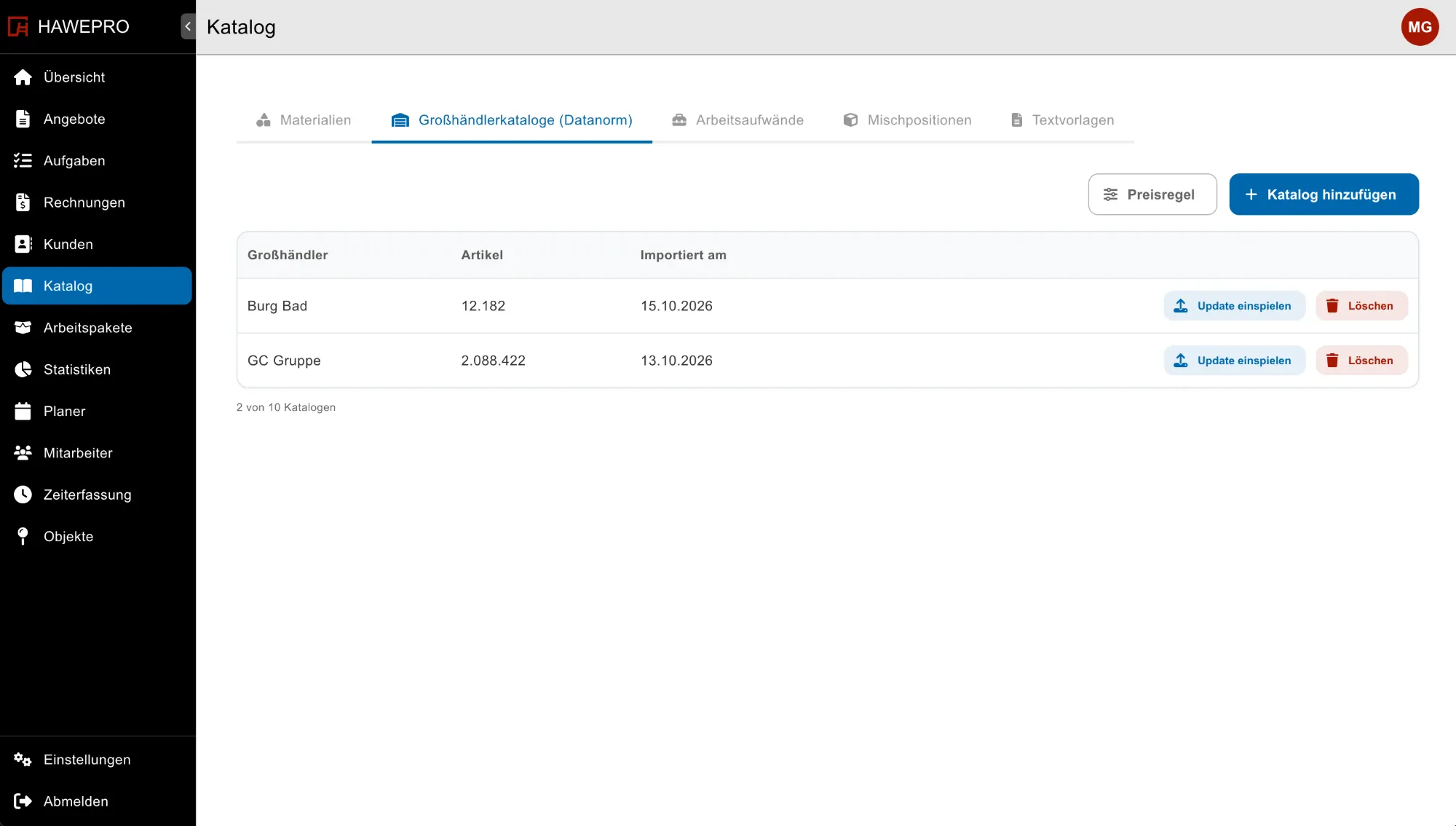Open the Textvorlagen tab
This screenshot has width=1456, height=826.
tap(1062, 120)
